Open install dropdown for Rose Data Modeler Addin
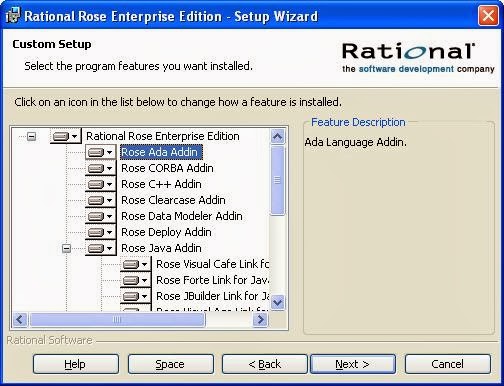The height and width of the screenshot is (386, 504). click(x=100, y=216)
